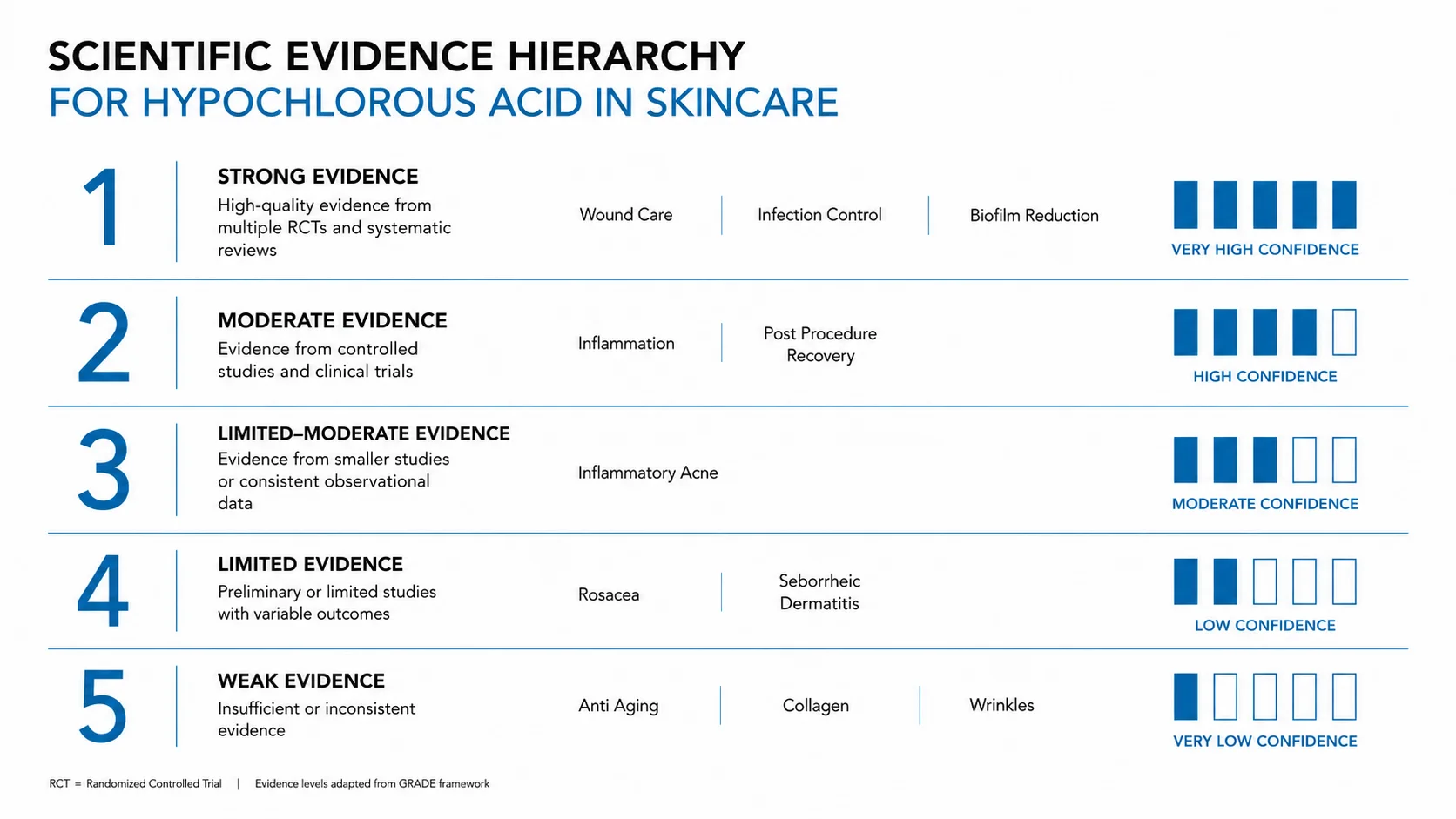Select the "Biofilm Reduction" topic
The width and height of the screenshot is (1456, 819).
[1035, 216]
